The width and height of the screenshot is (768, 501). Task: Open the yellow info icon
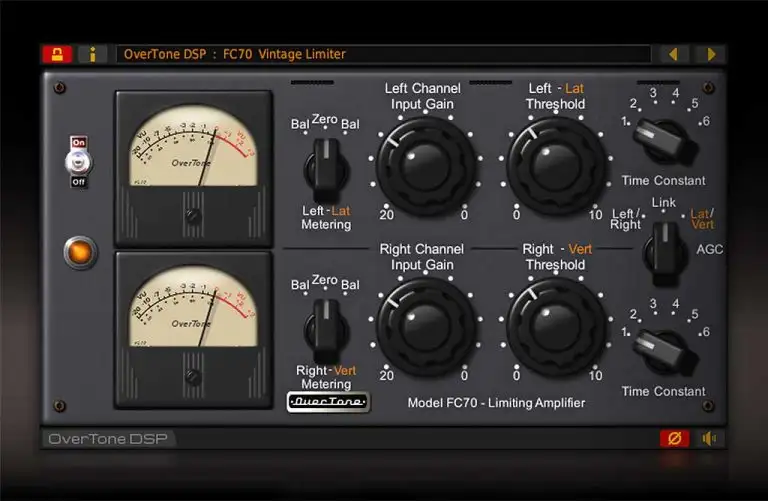92,54
